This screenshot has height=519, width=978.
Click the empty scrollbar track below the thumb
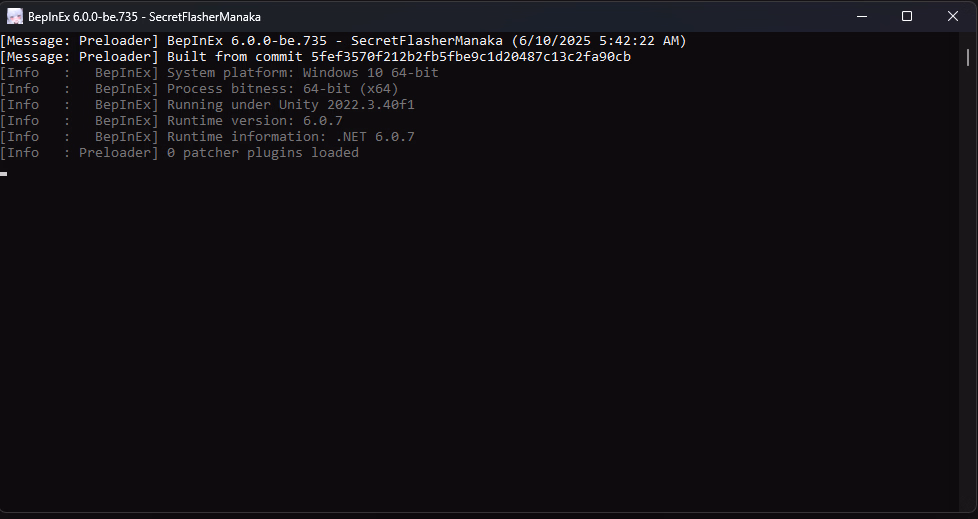tap(968, 287)
